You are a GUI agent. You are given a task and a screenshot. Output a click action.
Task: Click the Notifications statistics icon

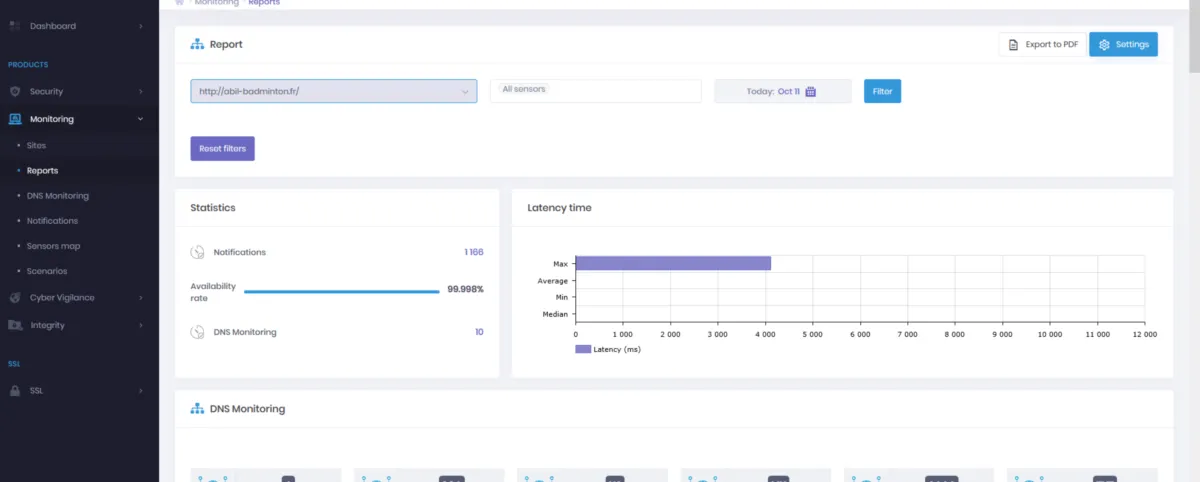pyautogui.click(x=198, y=252)
